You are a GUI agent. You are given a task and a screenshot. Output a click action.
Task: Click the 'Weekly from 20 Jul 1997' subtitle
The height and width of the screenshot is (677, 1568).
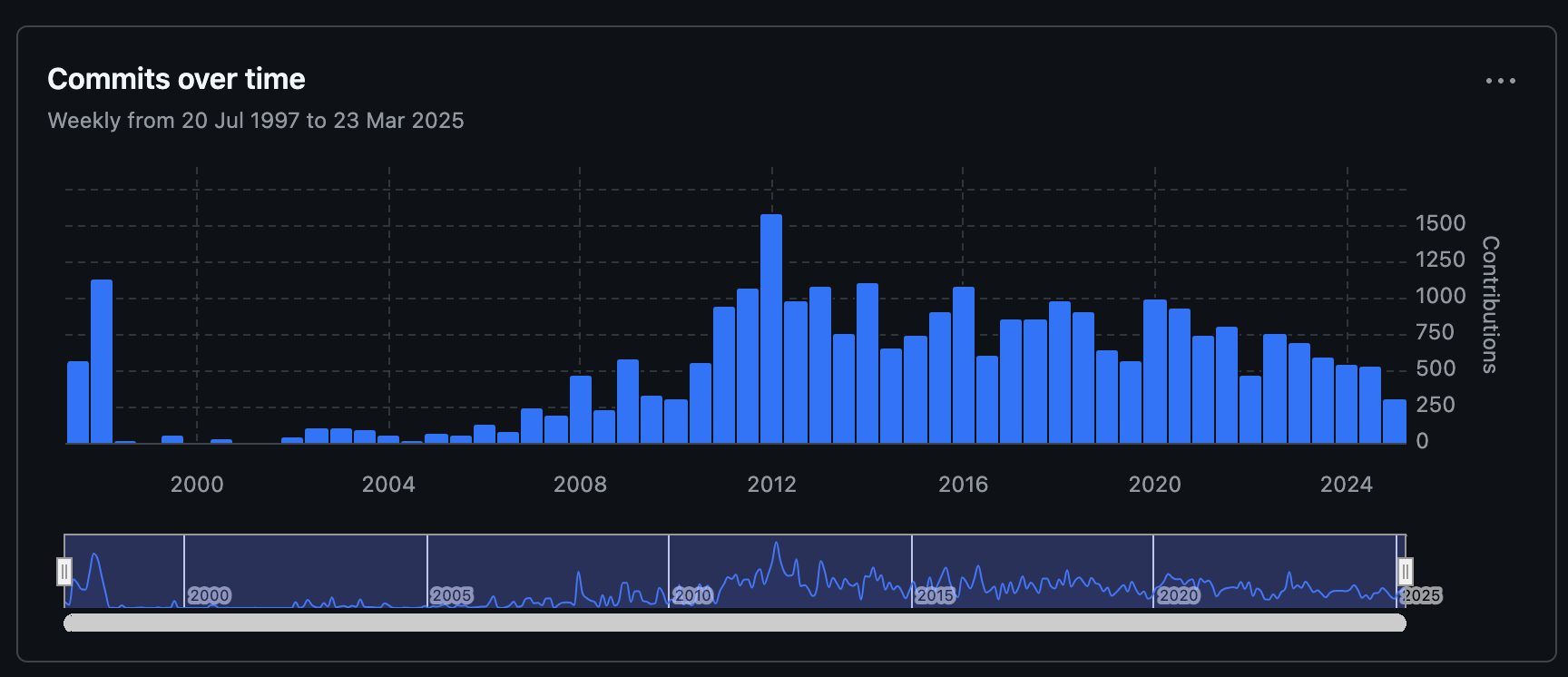click(x=255, y=121)
